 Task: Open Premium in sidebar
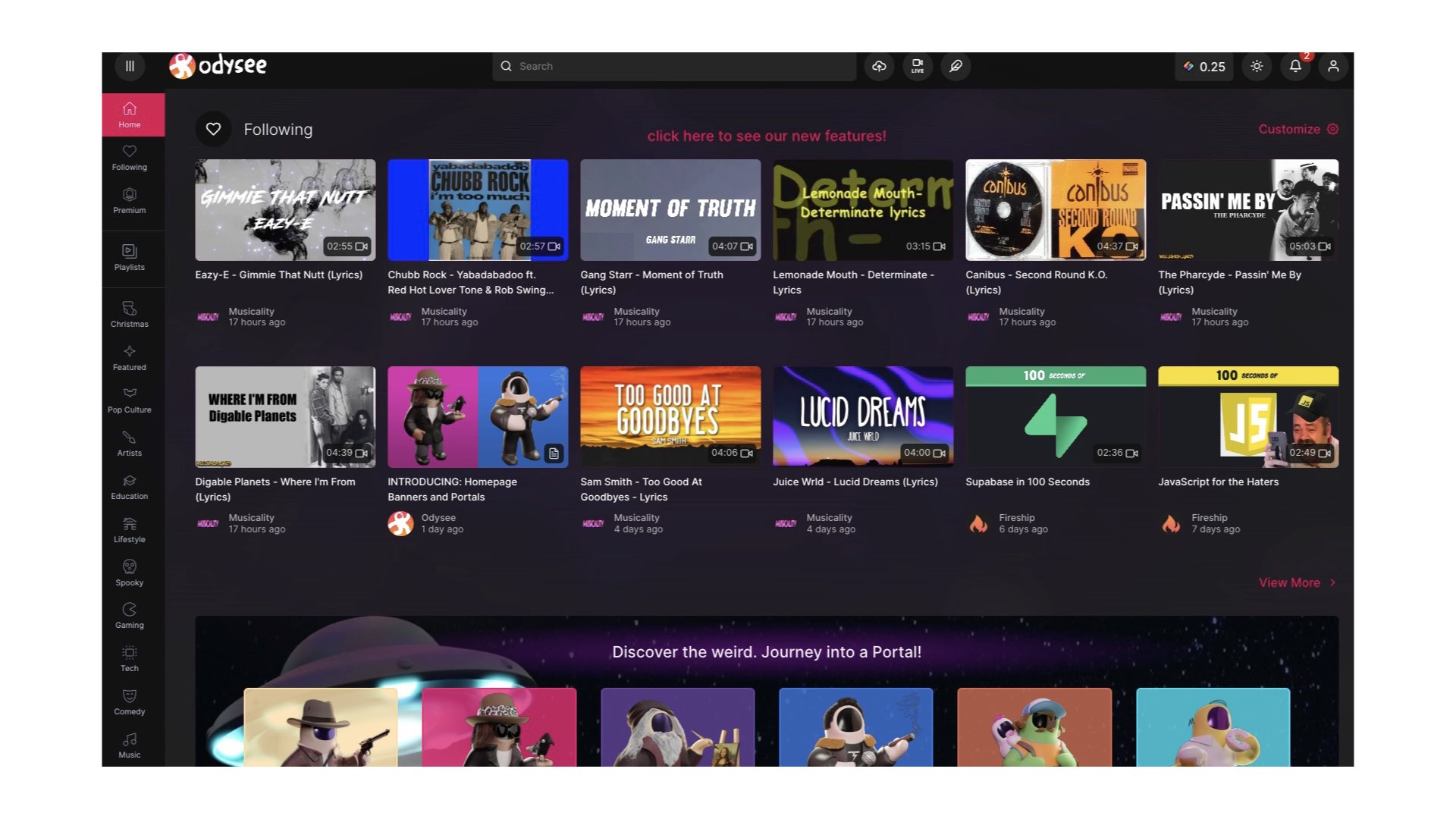pyautogui.click(x=130, y=201)
